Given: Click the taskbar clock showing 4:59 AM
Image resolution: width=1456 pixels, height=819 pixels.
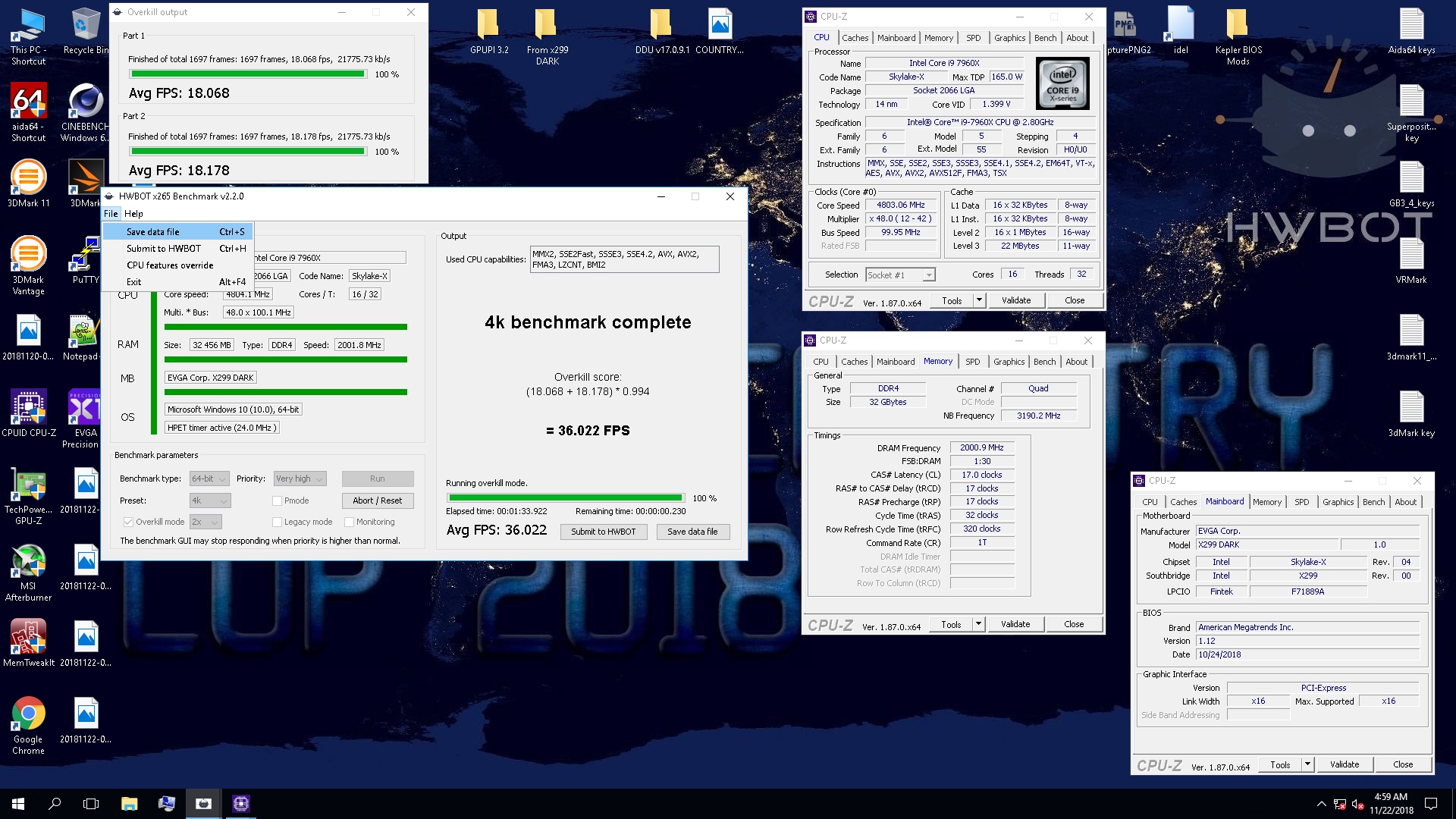Looking at the screenshot, I should [x=1391, y=804].
